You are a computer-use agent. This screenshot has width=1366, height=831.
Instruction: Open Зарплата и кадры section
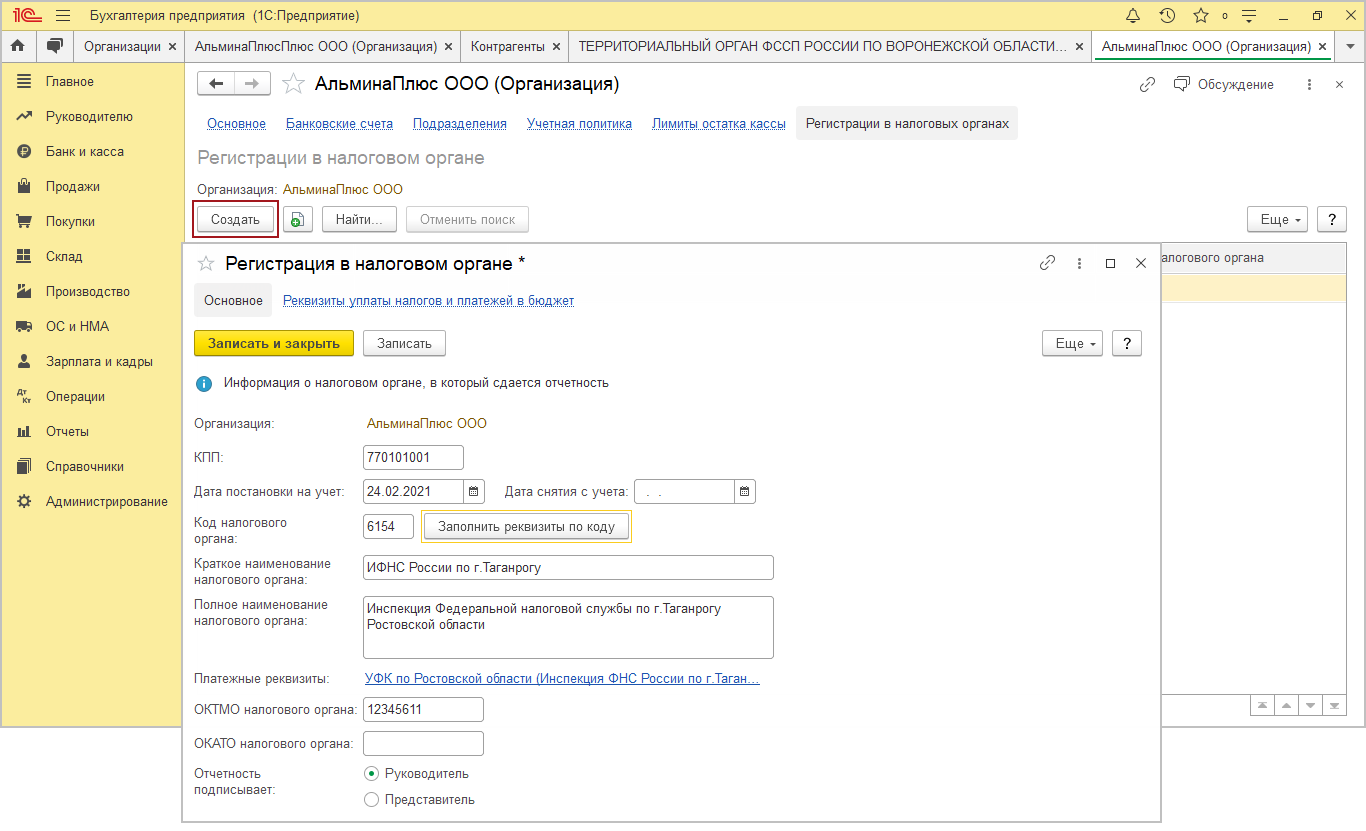point(99,361)
